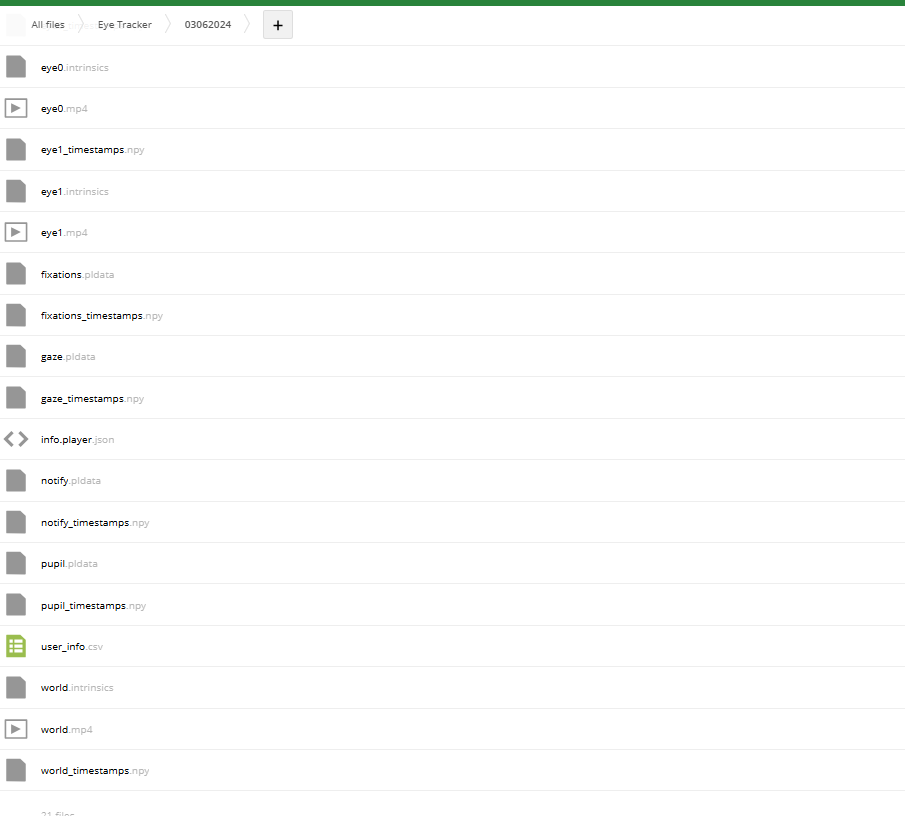The height and width of the screenshot is (816, 905).
Task: Open pupil_timestamps.npy file name
Action: (x=94, y=606)
